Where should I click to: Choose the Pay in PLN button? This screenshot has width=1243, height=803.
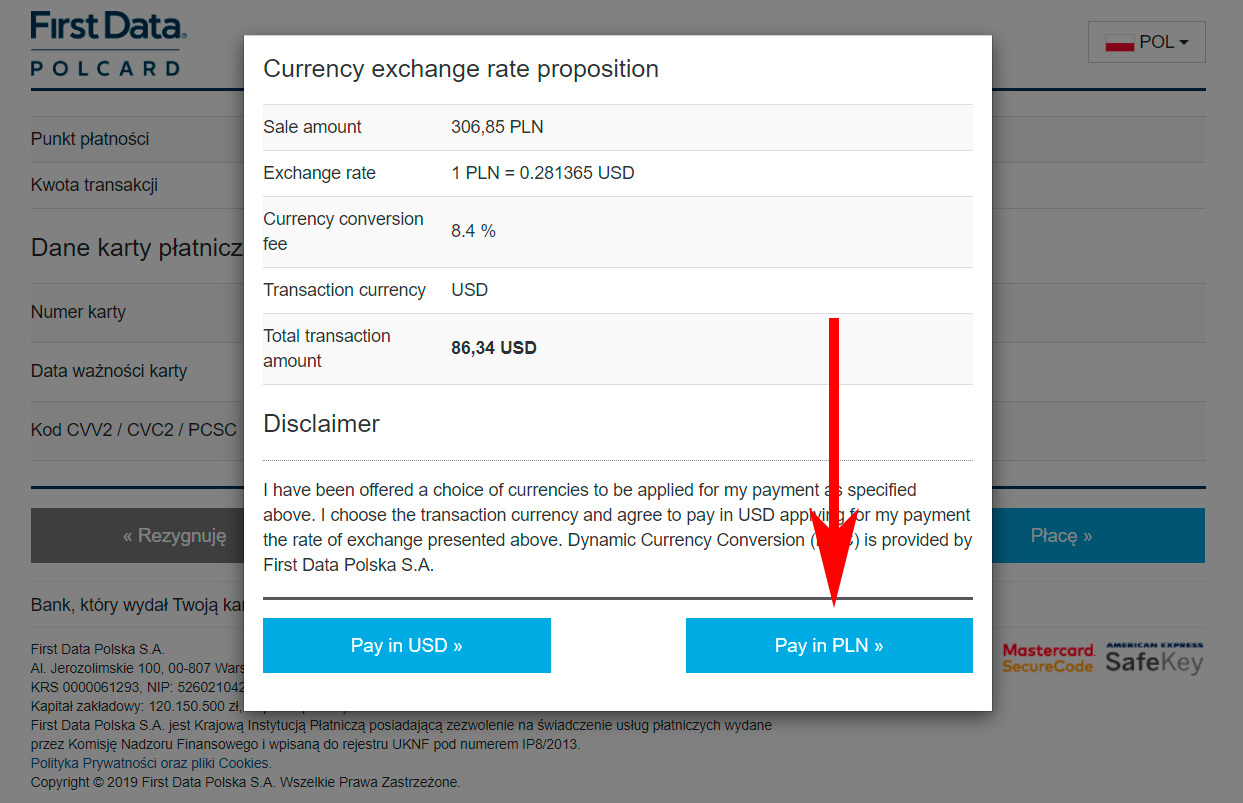828,645
